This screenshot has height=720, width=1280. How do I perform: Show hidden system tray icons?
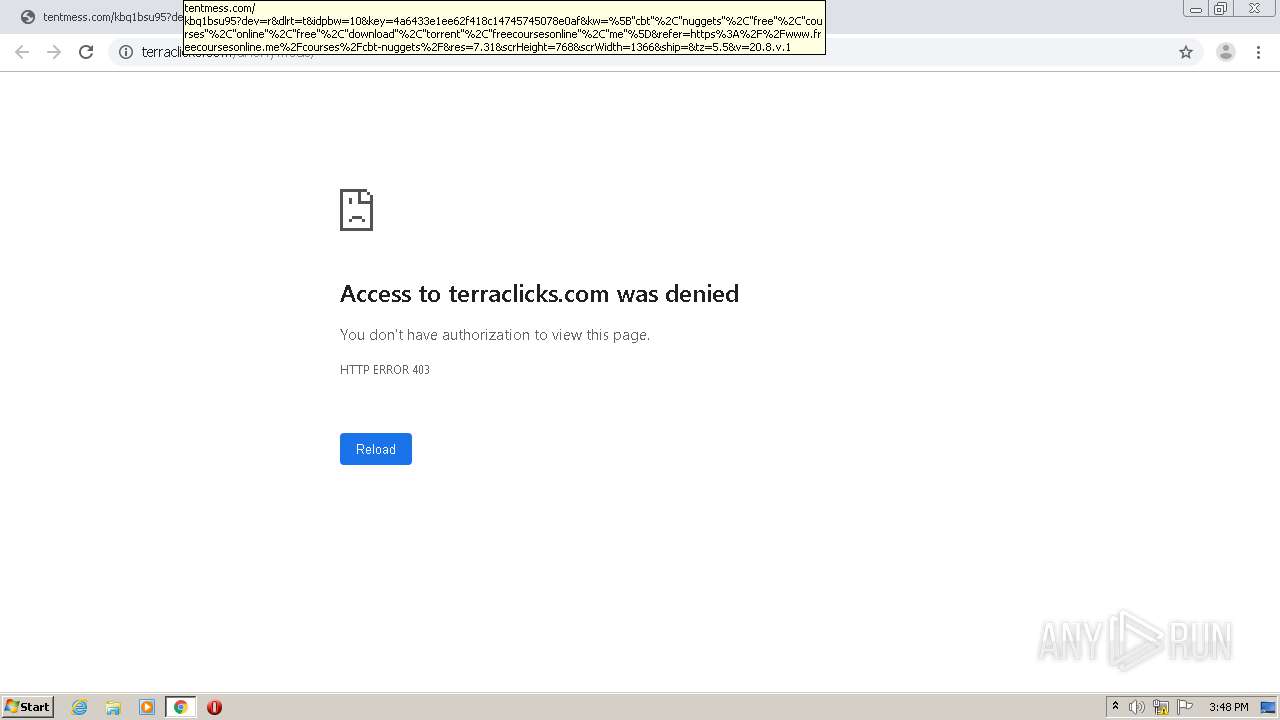[1115, 707]
